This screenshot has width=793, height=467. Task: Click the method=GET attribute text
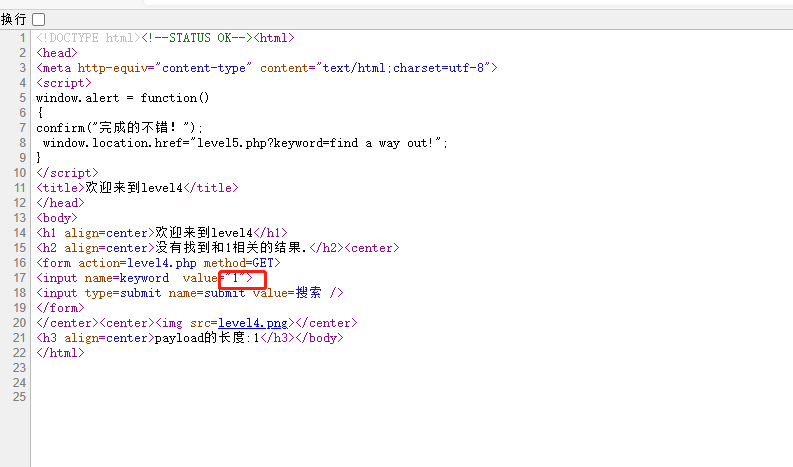click(239, 263)
